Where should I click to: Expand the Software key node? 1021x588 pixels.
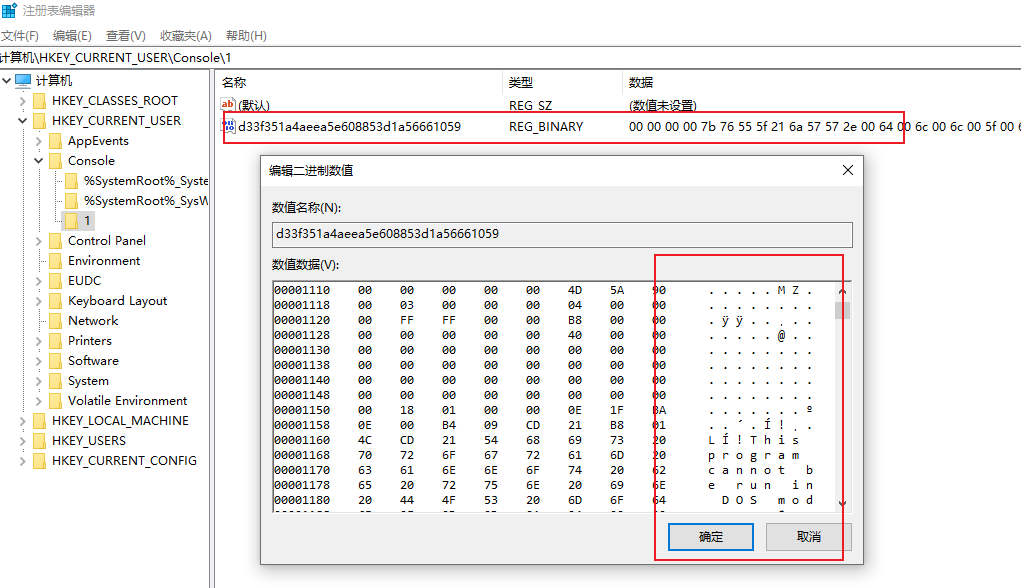click(x=39, y=361)
